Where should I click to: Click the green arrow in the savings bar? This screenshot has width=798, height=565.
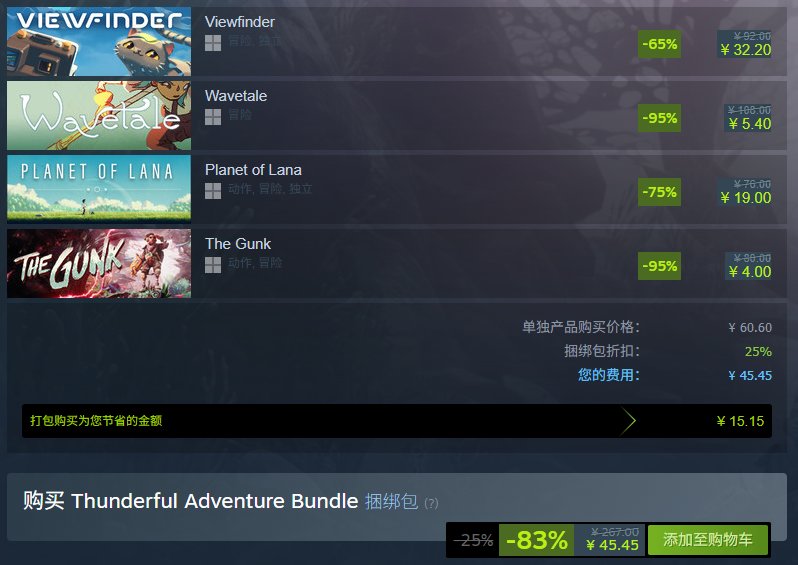[629, 421]
